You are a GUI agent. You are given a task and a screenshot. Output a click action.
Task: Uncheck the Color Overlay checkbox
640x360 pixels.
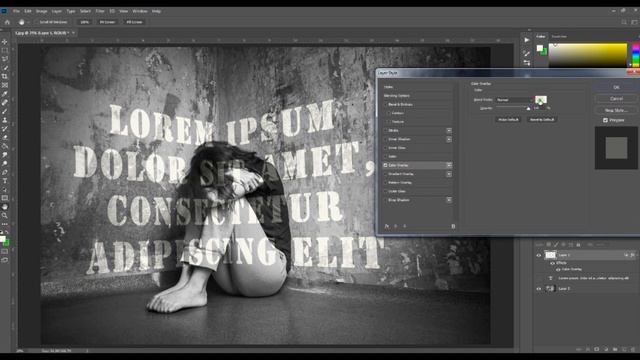click(x=385, y=165)
